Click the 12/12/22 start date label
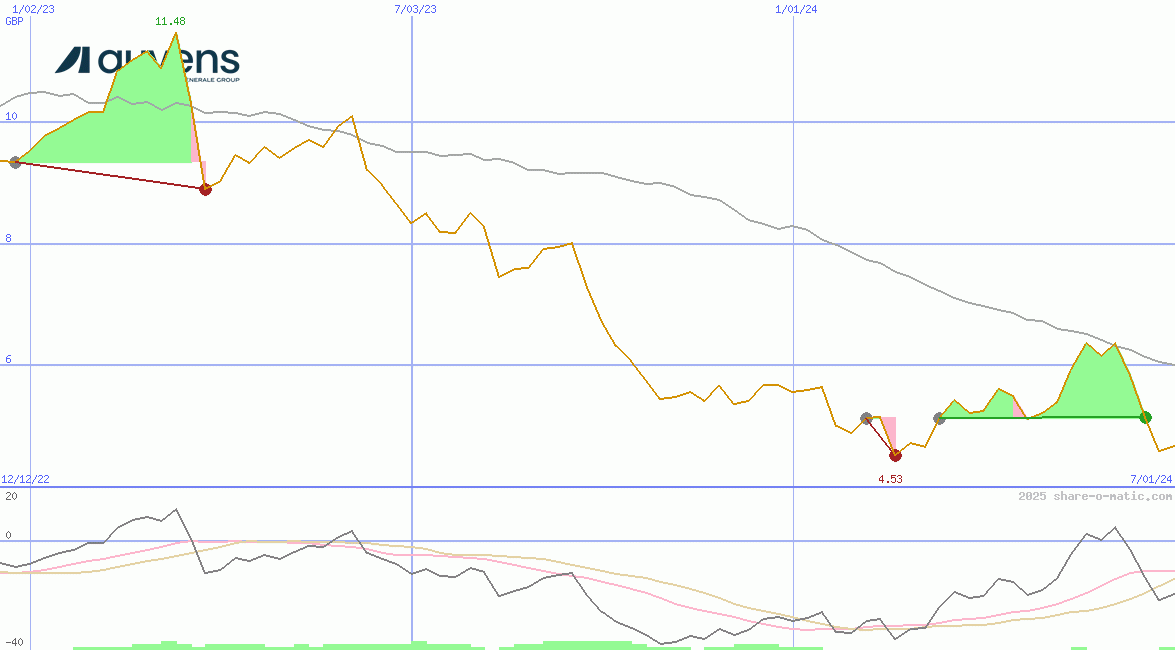The width and height of the screenshot is (1175, 650). coord(25,480)
